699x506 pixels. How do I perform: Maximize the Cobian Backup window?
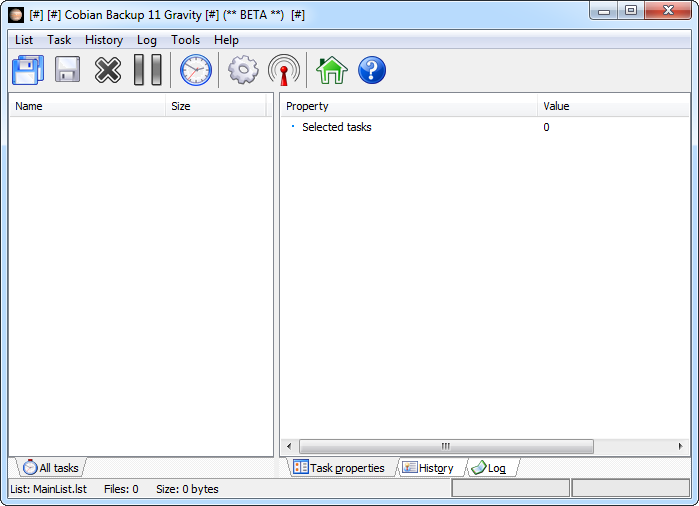point(631,11)
